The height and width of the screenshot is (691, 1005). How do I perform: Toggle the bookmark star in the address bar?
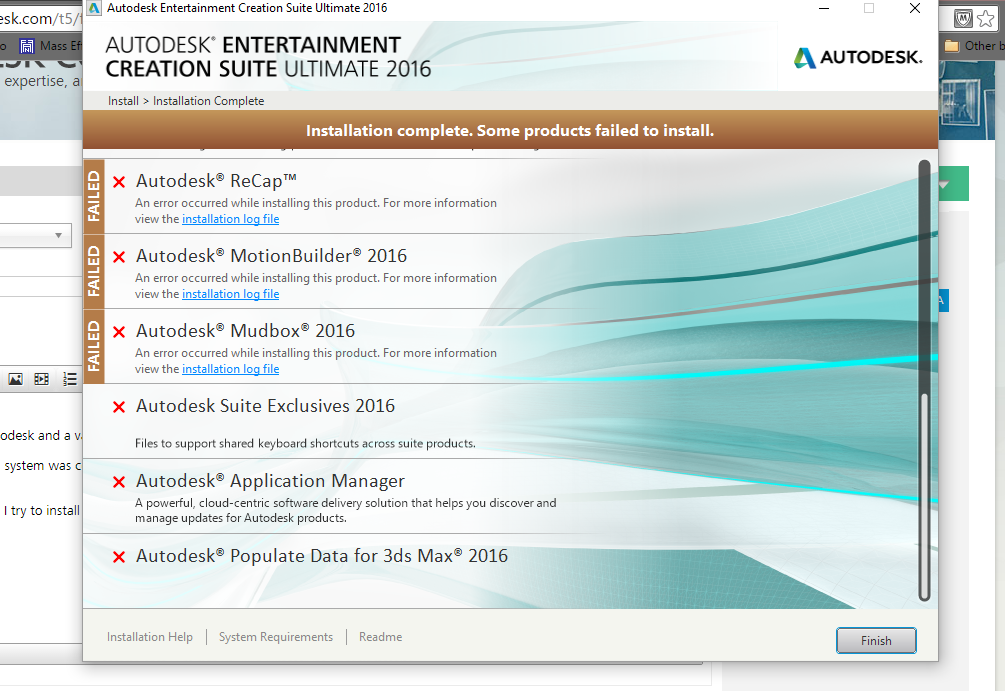coord(984,18)
